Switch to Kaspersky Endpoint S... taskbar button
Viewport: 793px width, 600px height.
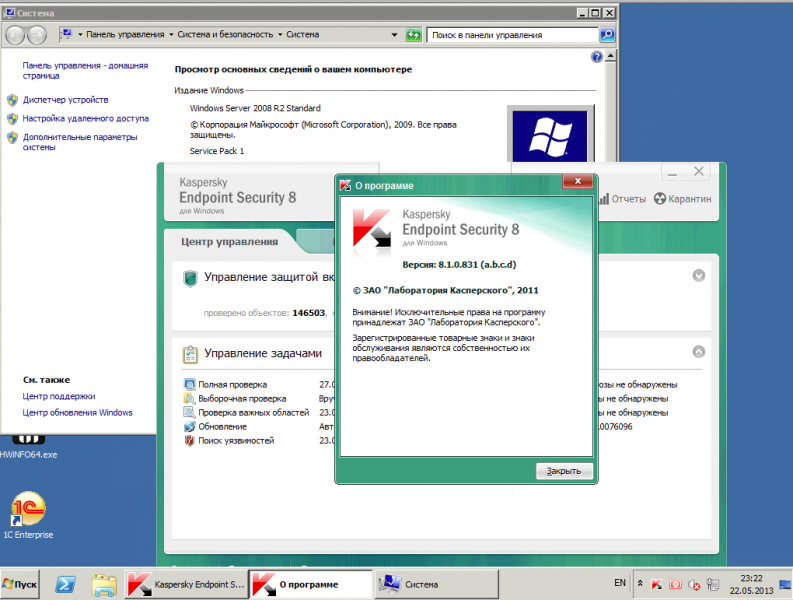point(186,584)
